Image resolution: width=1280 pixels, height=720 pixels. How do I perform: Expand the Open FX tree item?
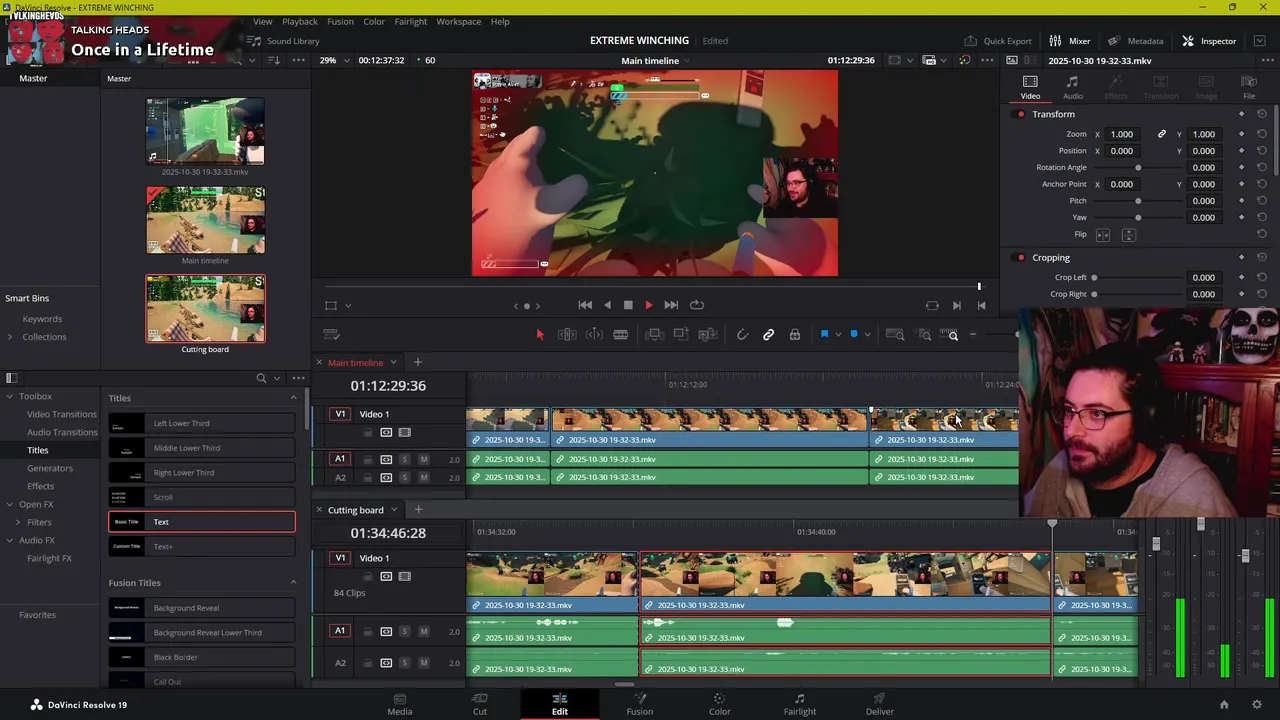point(9,504)
